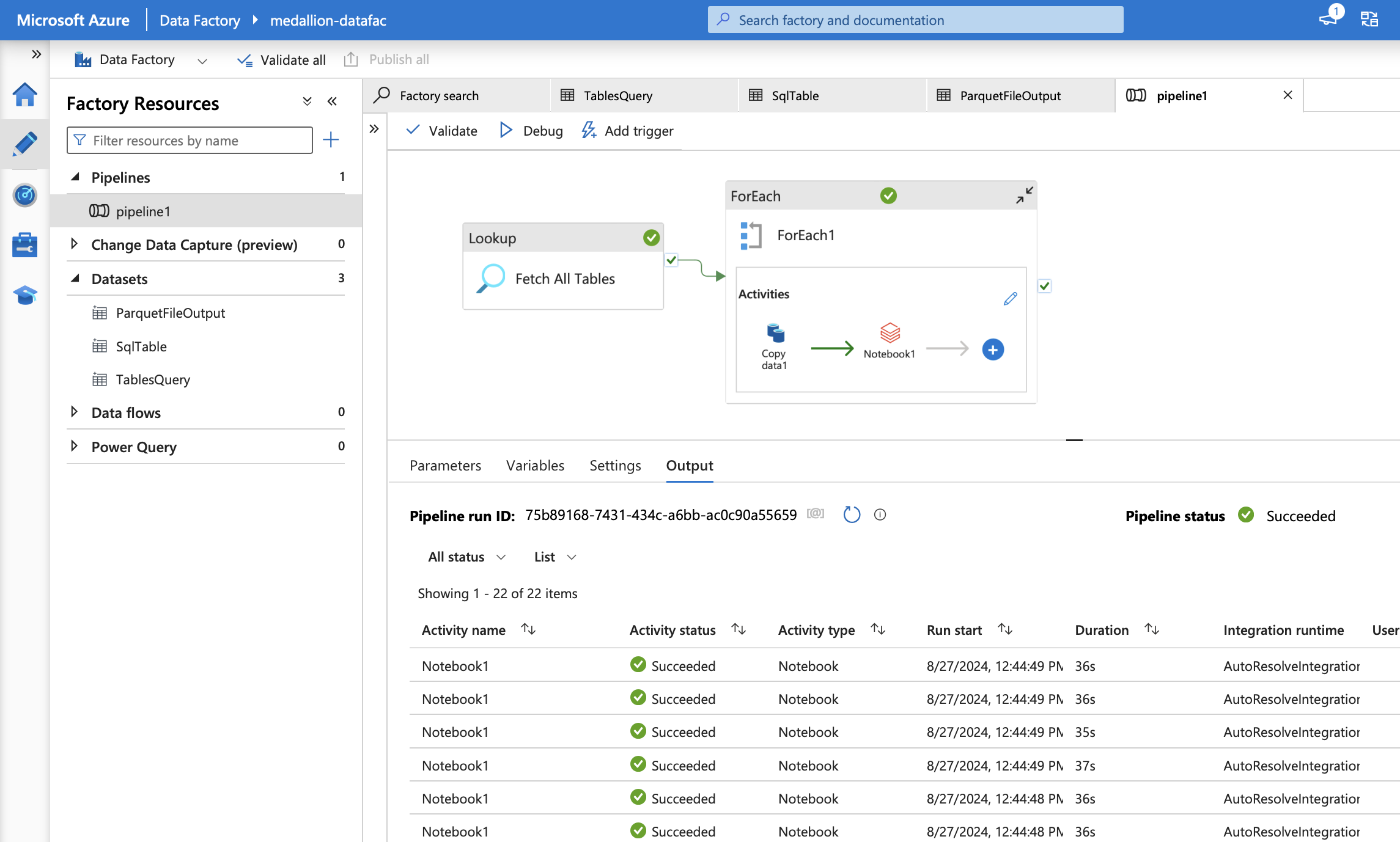Open the SqlTable editor tab
This screenshot has width=1400, height=842.
(x=794, y=95)
